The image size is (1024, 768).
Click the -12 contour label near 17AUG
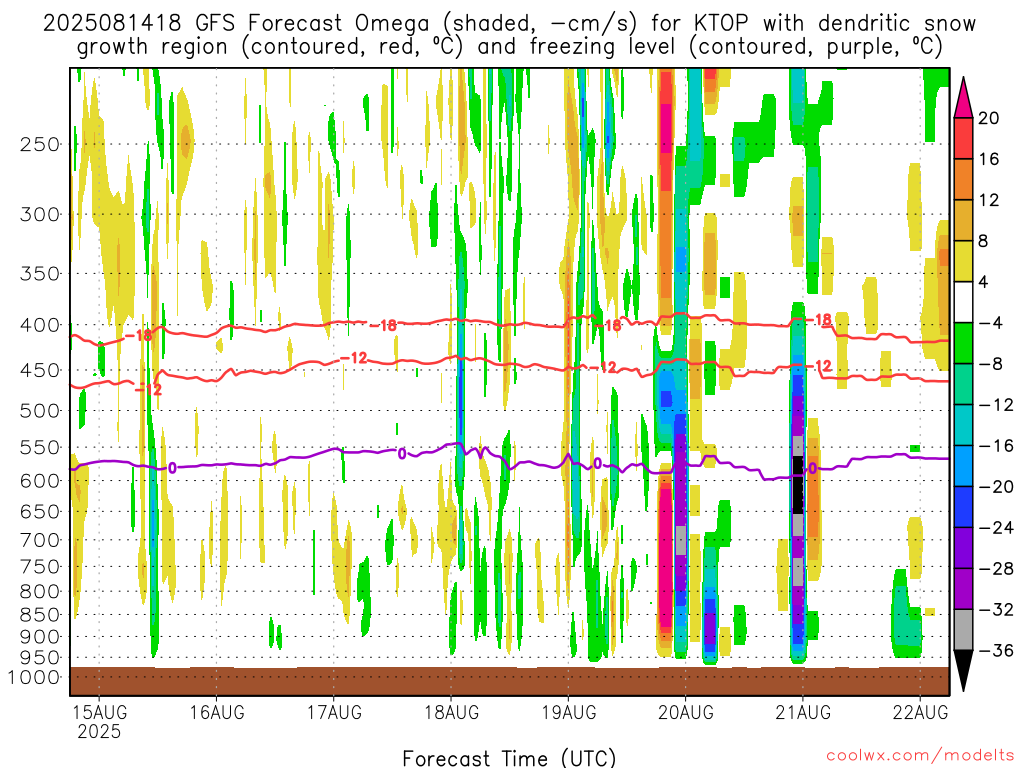354,358
